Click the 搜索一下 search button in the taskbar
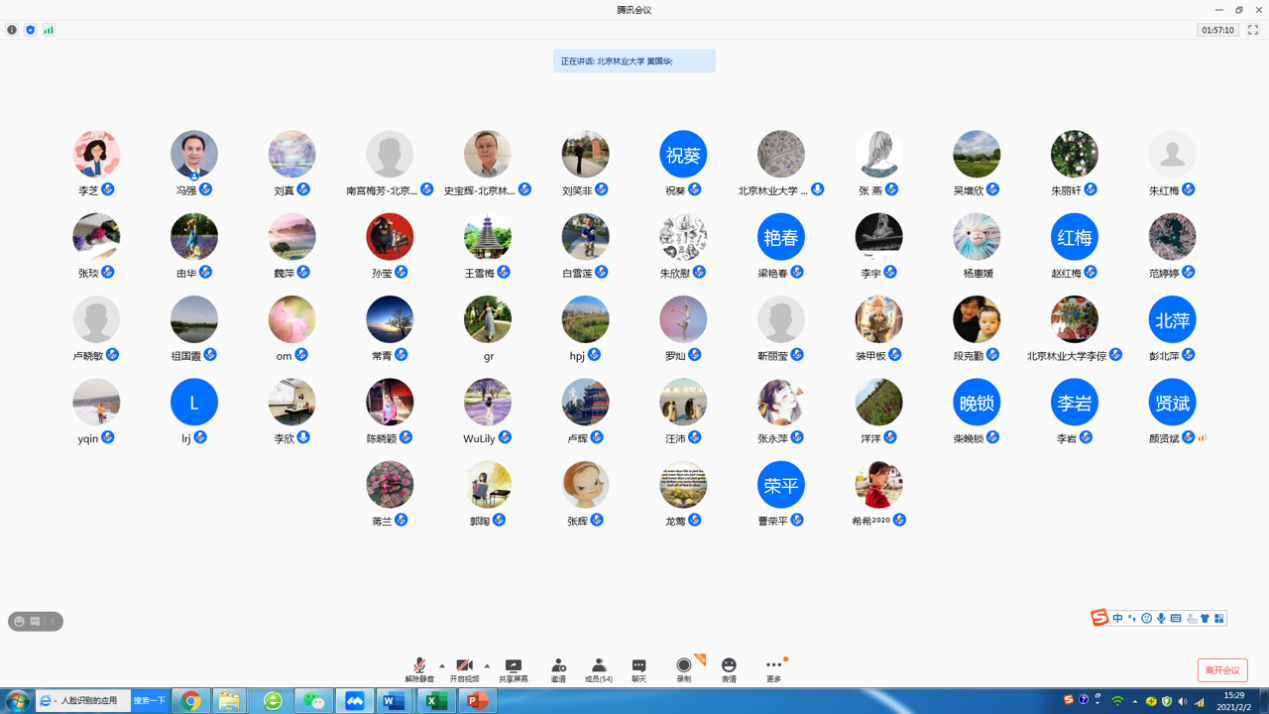This screenshot has width=1269, height=714. point(150,701)
